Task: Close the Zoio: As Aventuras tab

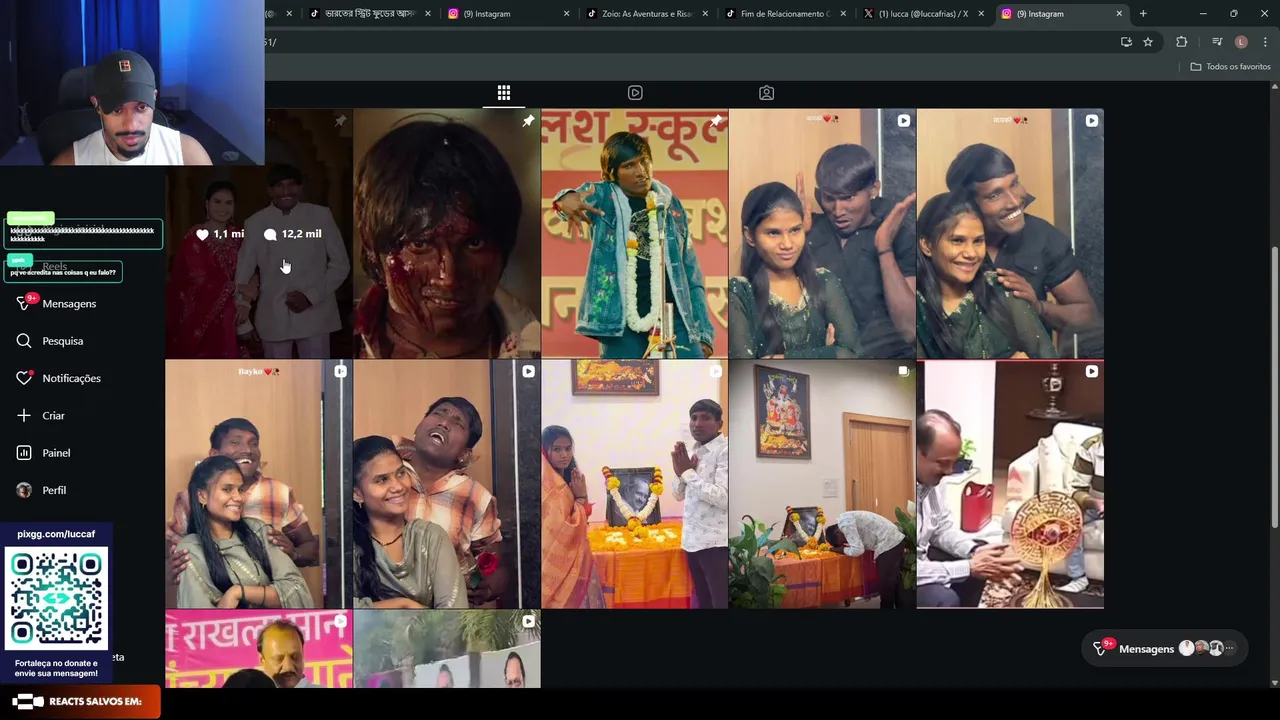Action: (x=705, y=14)
